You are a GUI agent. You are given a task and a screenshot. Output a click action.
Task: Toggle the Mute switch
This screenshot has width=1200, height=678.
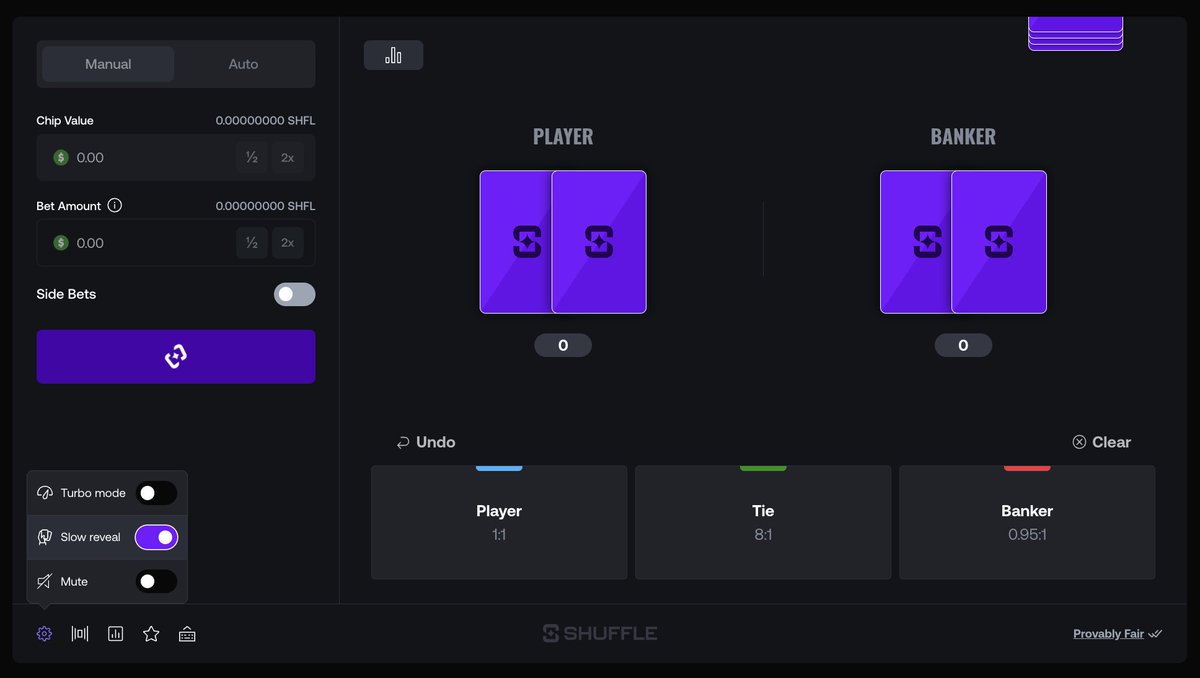tap(156, 581)
